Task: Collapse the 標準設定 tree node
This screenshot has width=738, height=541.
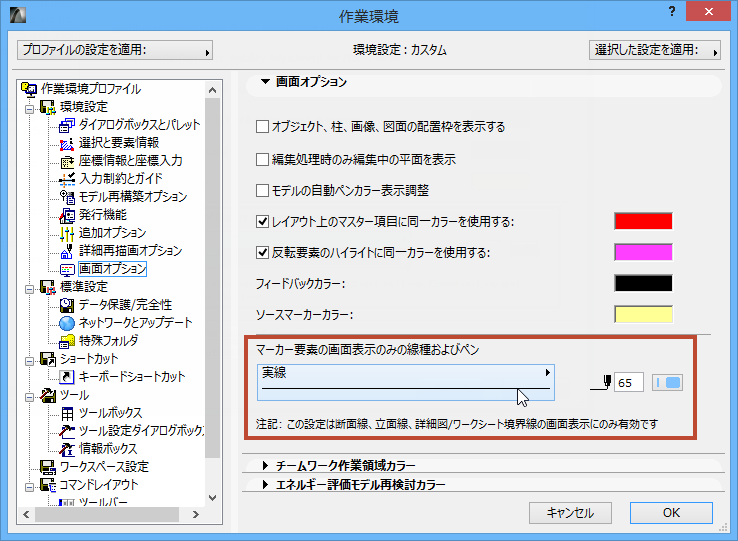Action: 30,289
